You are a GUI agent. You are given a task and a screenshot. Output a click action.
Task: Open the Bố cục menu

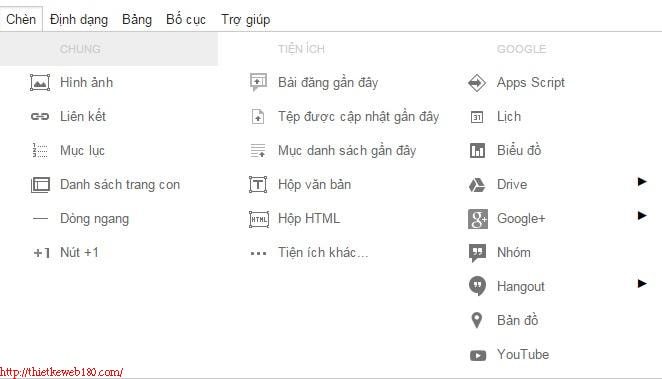tap(186, 19)
